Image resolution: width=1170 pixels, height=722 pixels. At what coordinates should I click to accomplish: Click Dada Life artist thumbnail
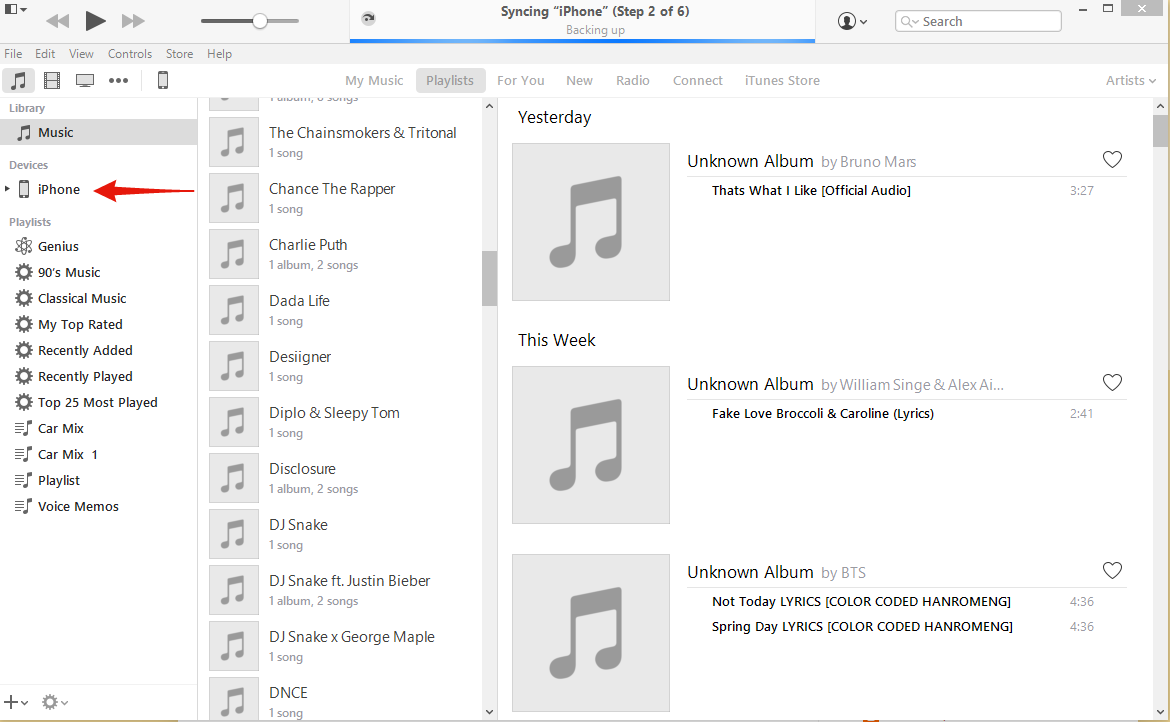coord(234,310)
